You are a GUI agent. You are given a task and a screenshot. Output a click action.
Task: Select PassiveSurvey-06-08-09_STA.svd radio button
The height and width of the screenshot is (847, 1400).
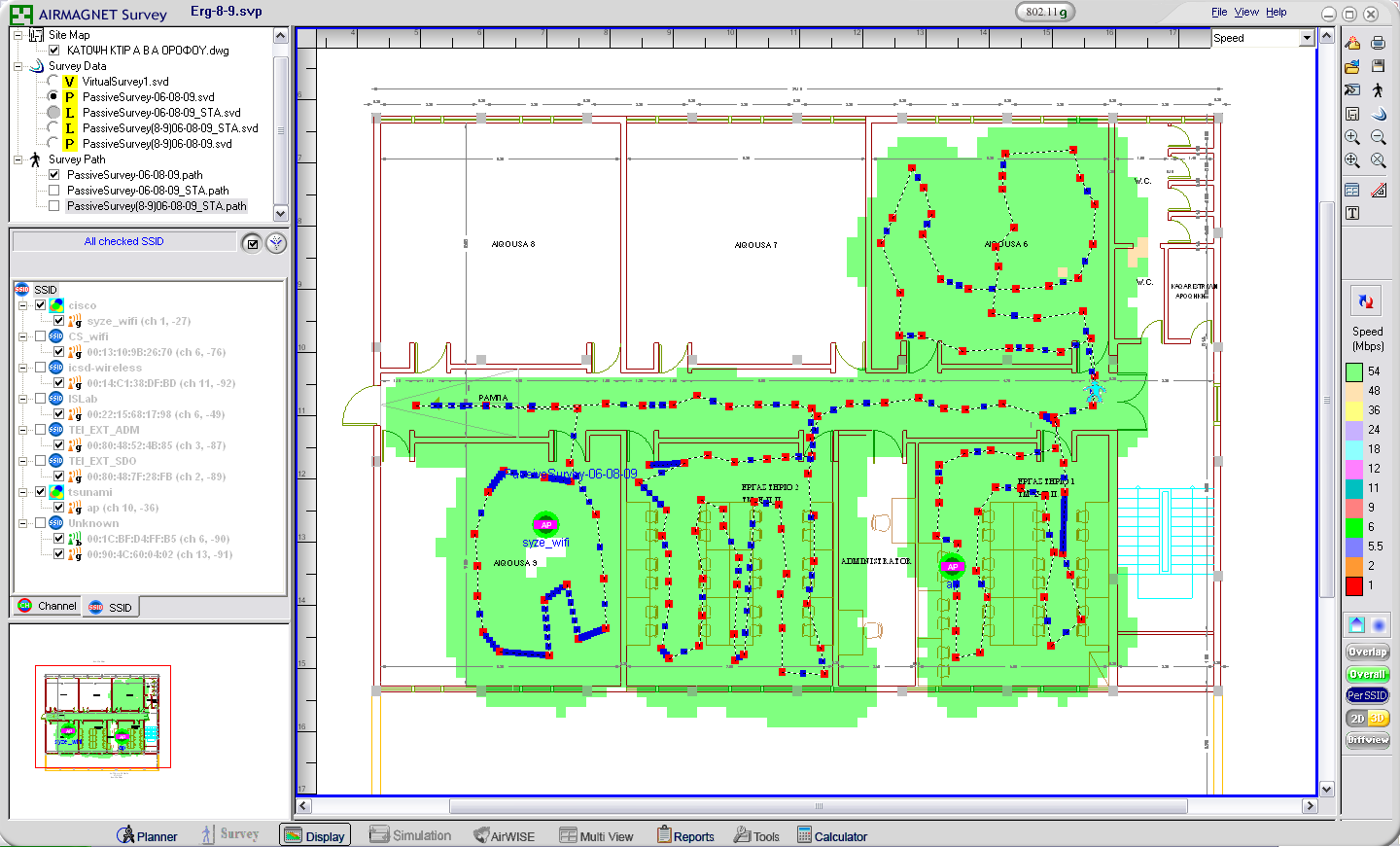(53, 113)
